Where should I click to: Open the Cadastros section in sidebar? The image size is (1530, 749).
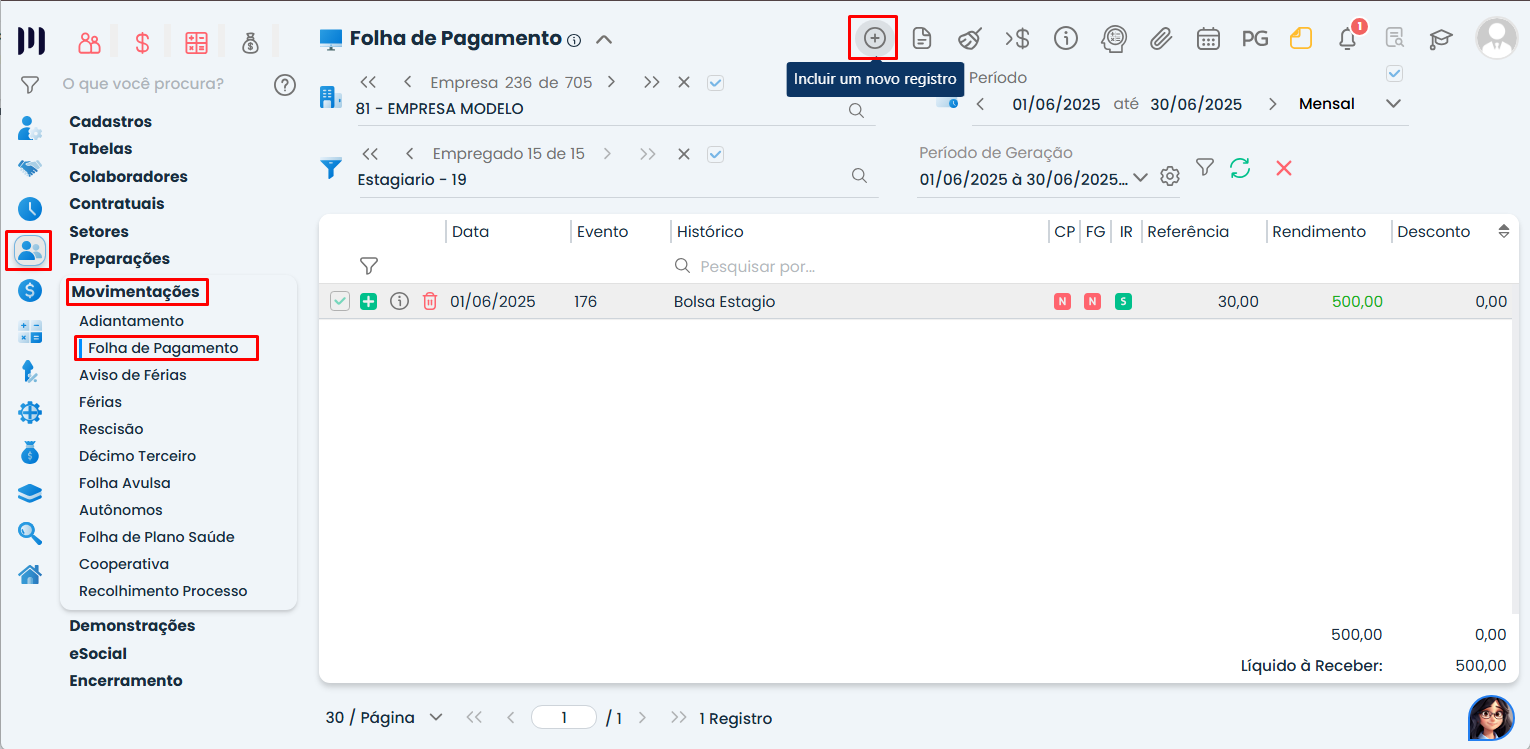(x=110, y=122)
